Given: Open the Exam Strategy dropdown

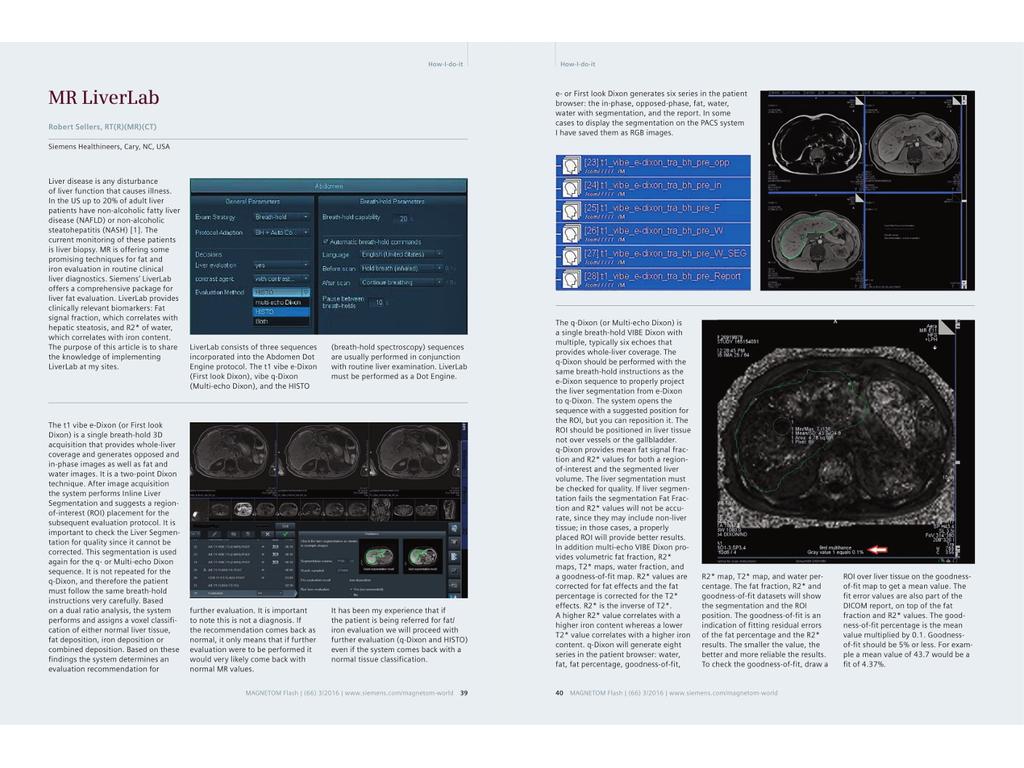Looking at the screenshot, I should click(283, 217).
